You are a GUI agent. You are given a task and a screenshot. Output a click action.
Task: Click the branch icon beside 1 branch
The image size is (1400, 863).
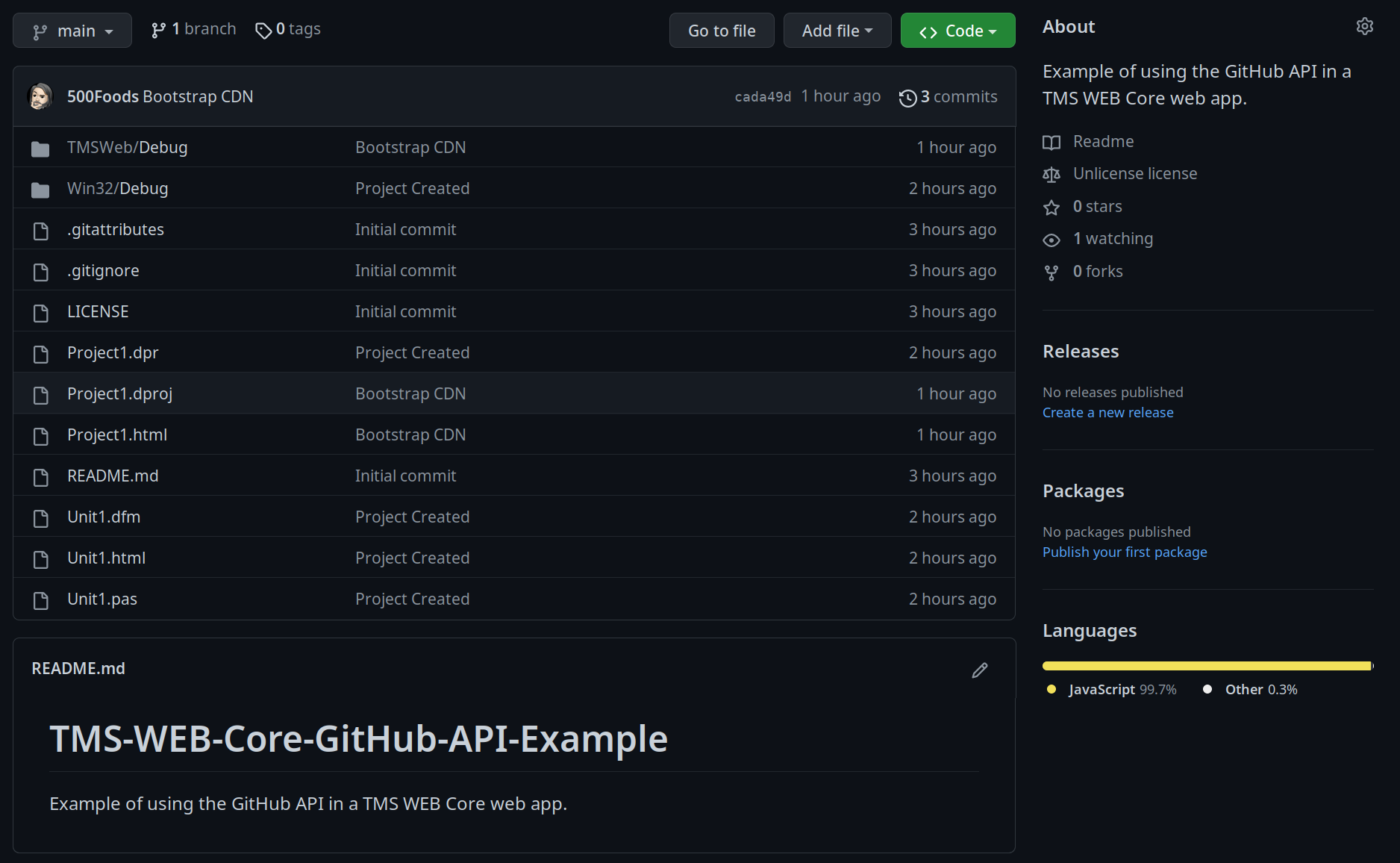(x=158, y=30)
